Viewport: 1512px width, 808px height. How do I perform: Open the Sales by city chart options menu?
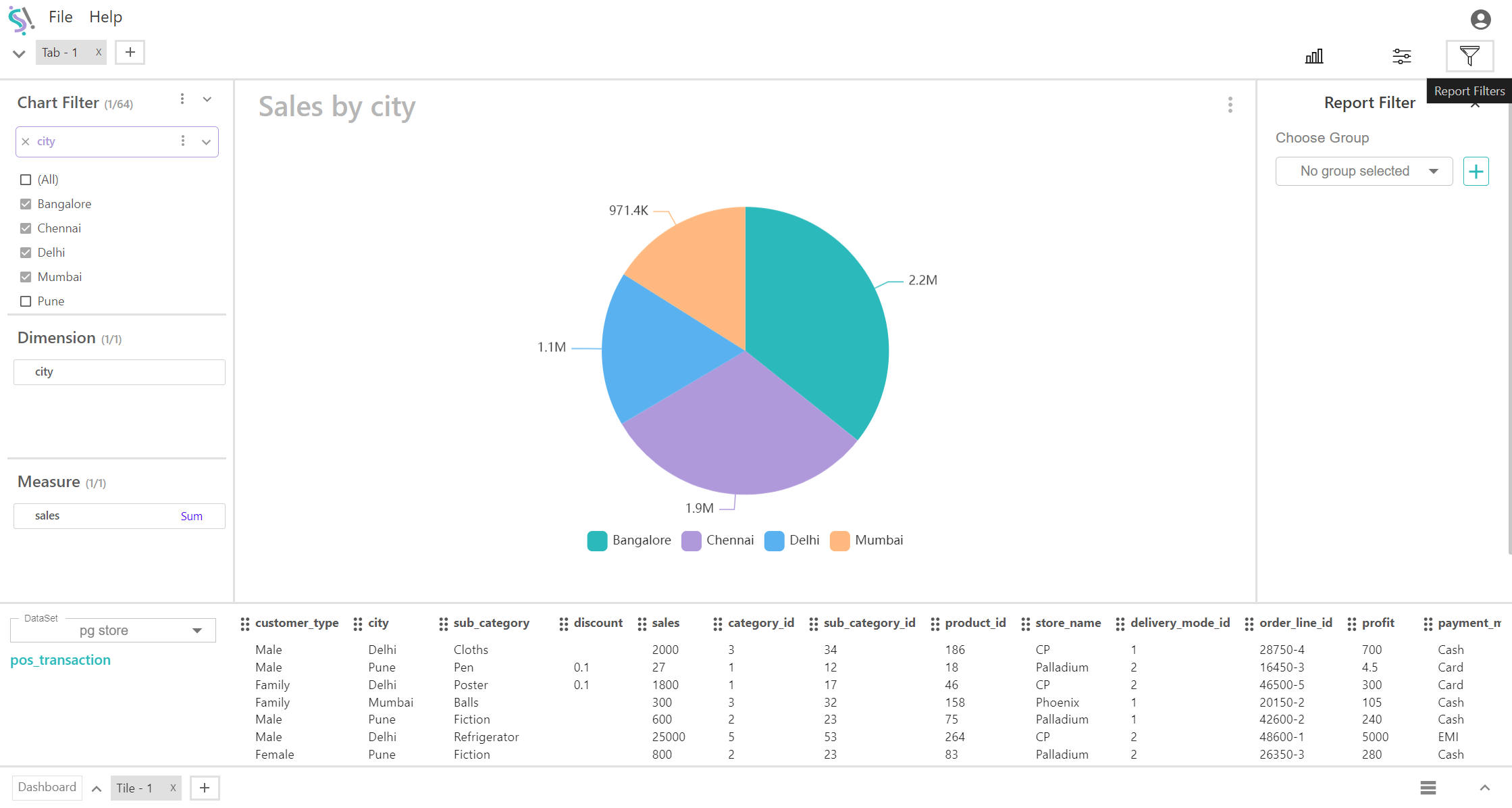tap(1230, 105)
